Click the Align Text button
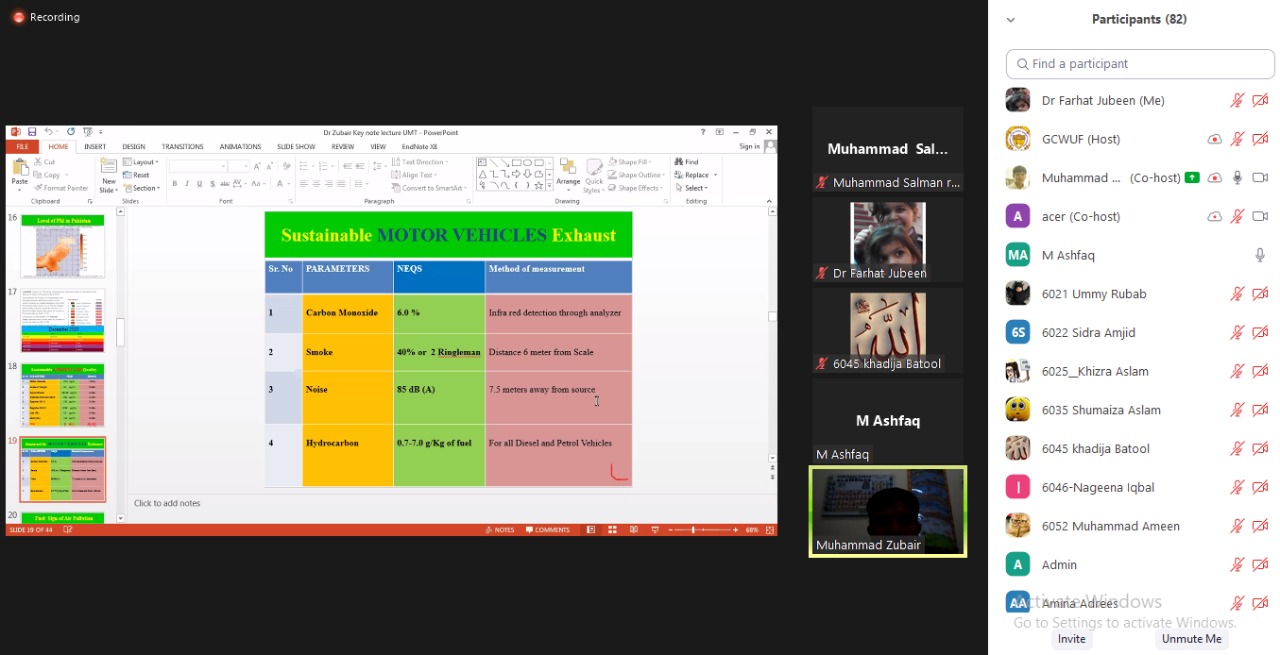1280x655 pixels. tap(416, 175)
